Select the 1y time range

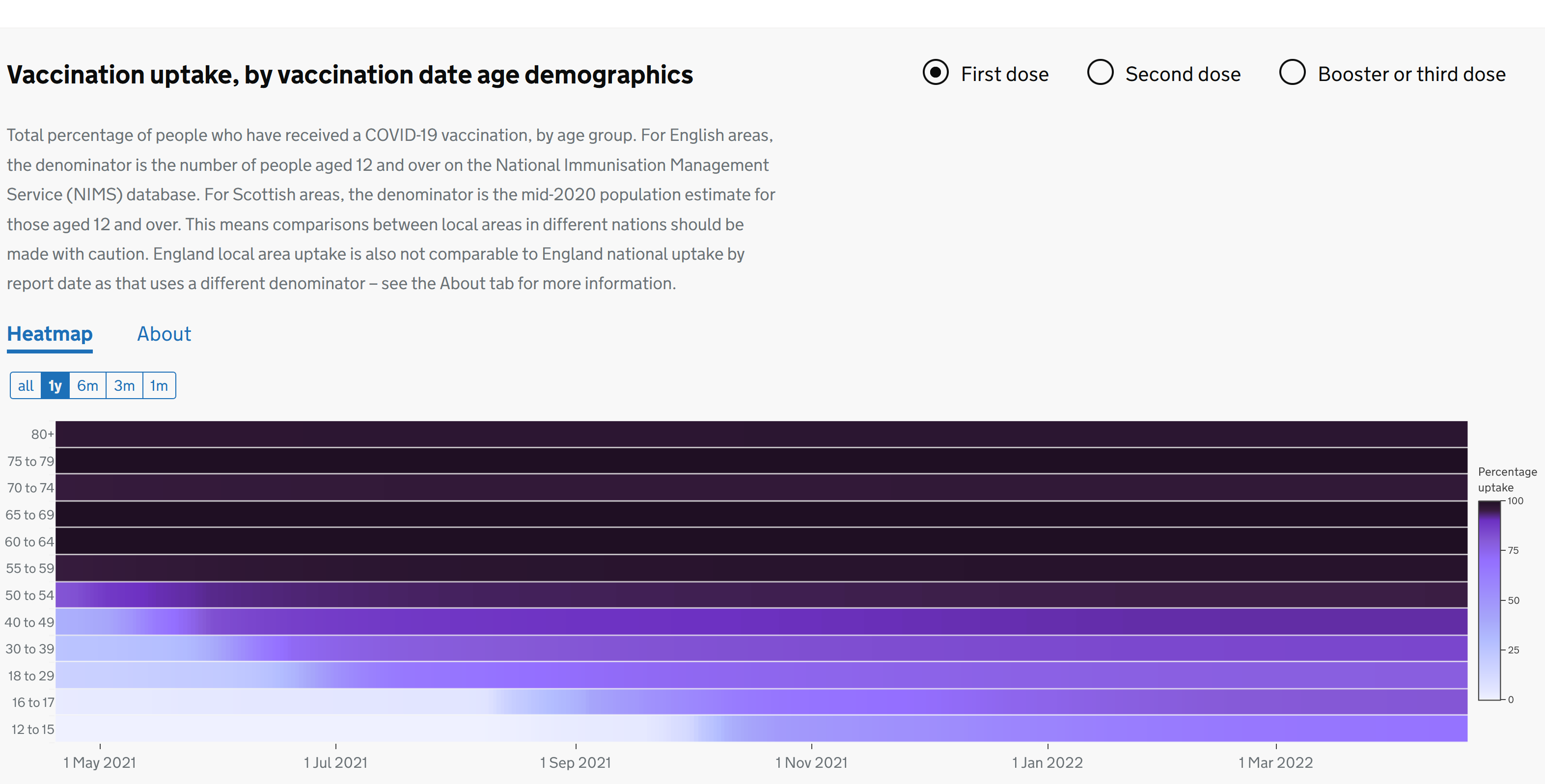[x=55, y=385]
